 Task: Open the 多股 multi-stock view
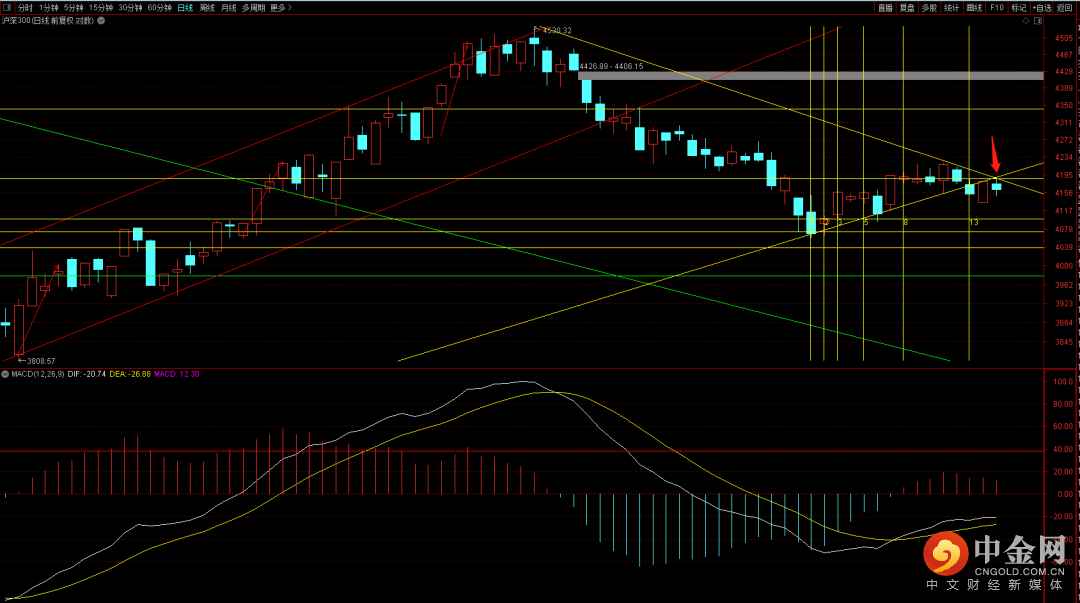coord(929,8)
